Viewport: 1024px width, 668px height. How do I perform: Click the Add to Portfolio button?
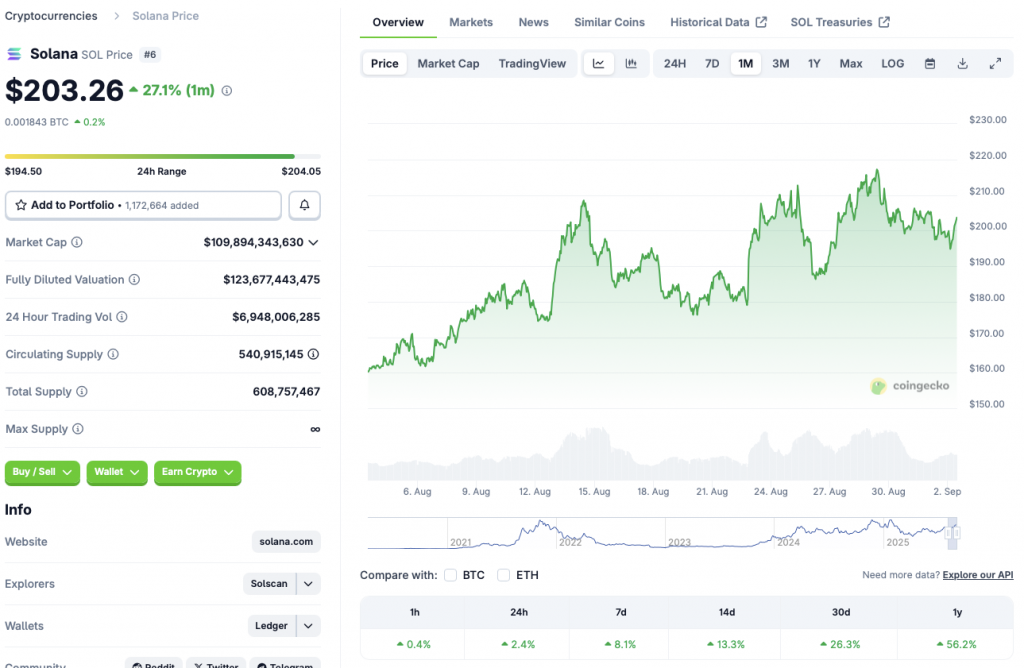143,205
